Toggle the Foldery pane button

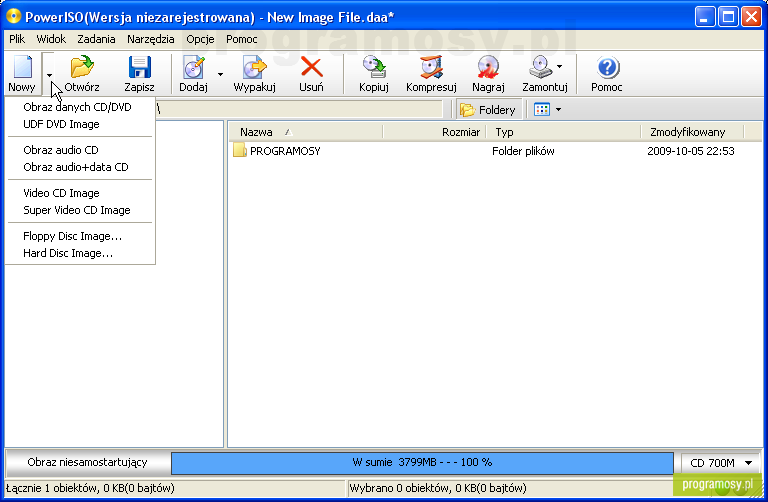(489, 110)
